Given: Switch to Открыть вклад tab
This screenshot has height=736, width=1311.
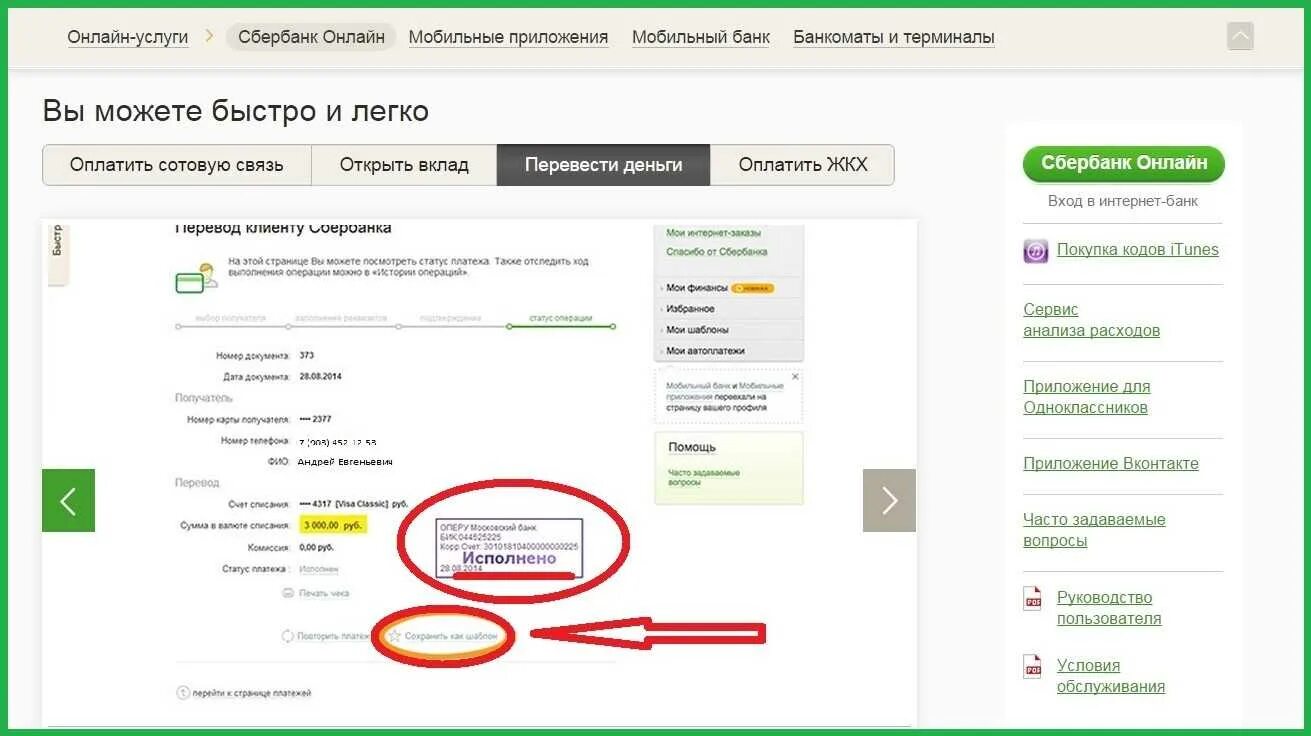Looking at the screenshot, I should click(x=404, y=165).
